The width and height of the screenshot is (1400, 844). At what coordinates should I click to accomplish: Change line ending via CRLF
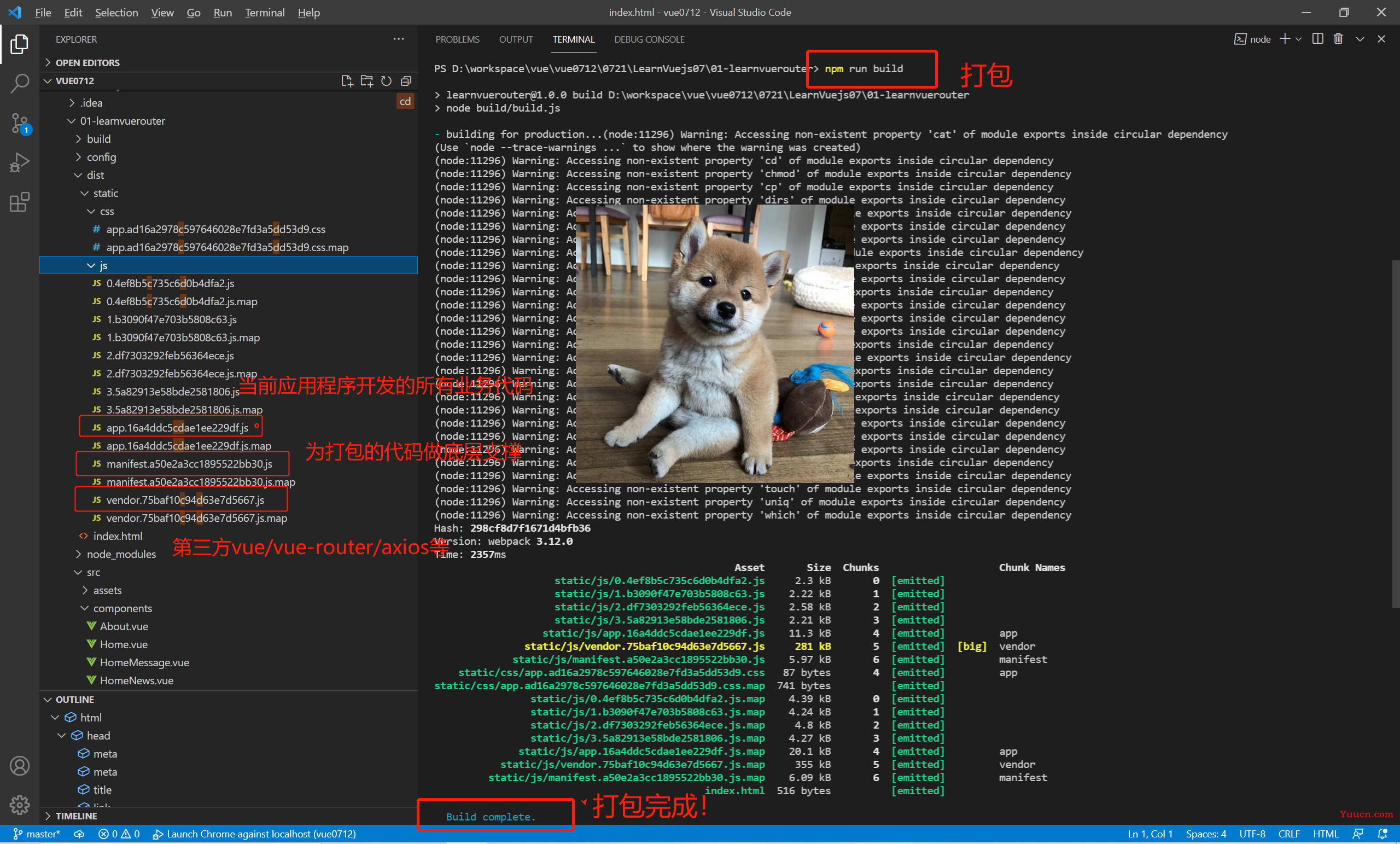coord(1288,834)
